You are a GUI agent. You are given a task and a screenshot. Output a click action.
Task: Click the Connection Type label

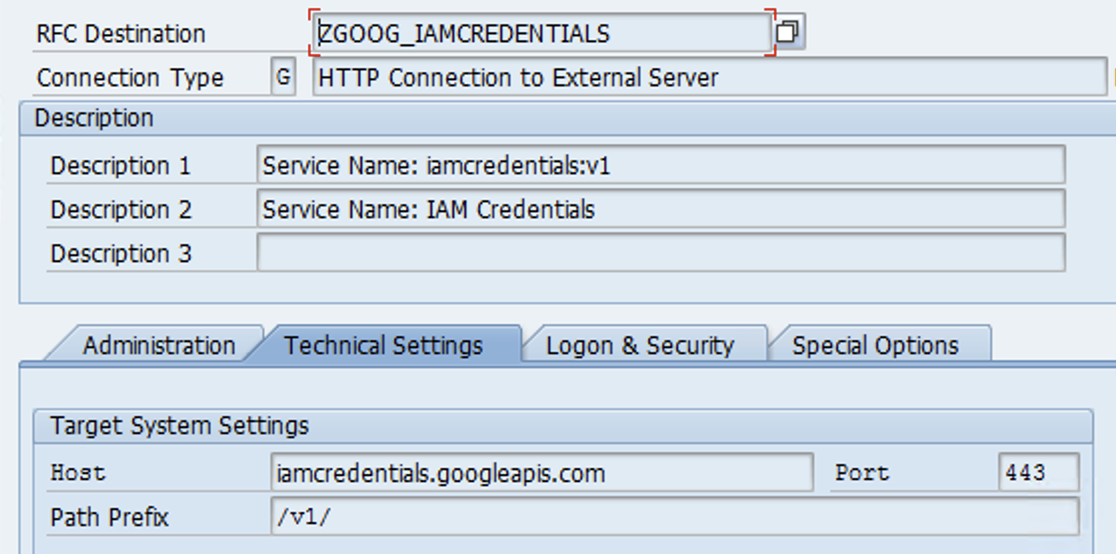(x=130, y=78)
